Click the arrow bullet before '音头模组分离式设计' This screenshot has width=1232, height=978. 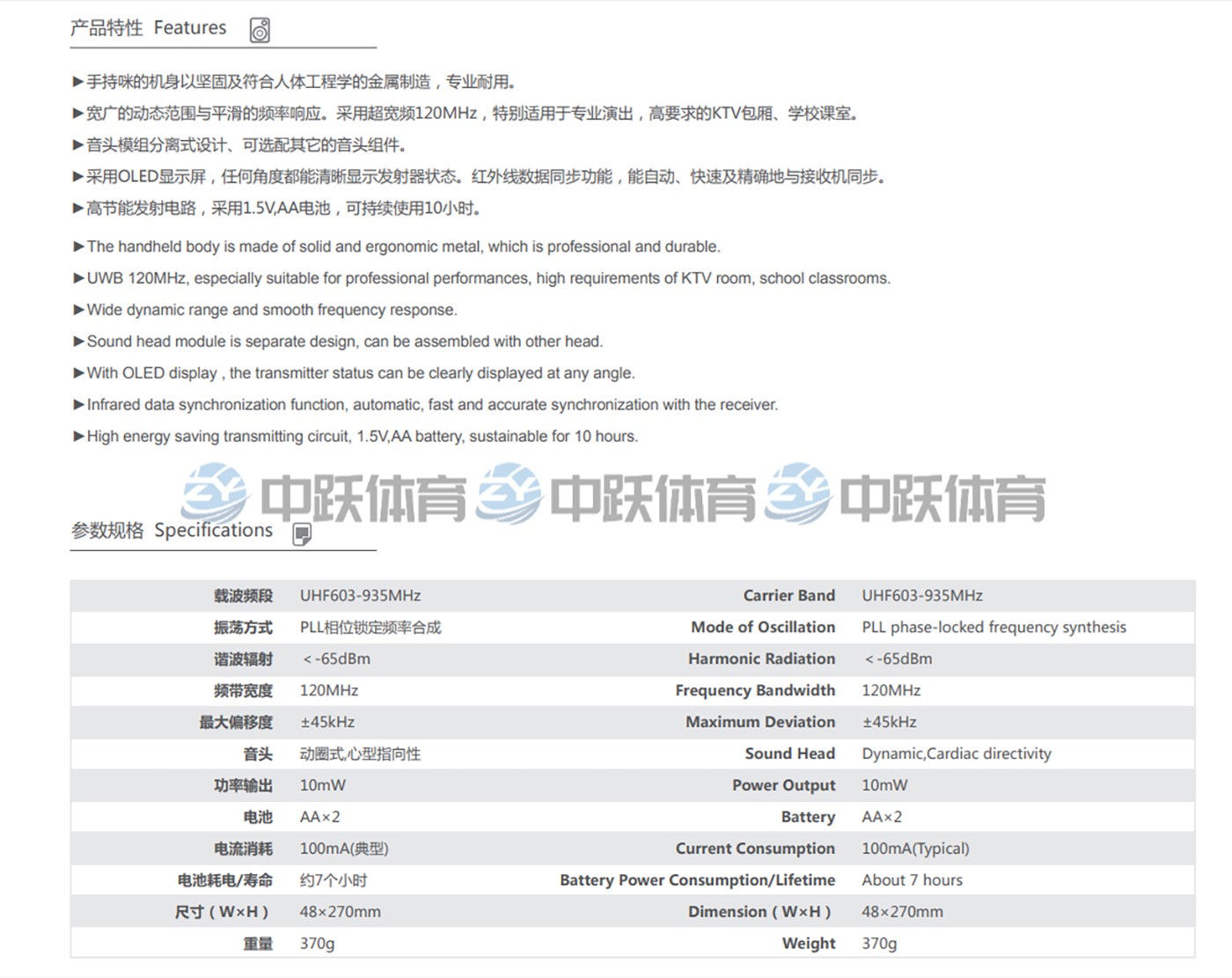coord(77,145)
